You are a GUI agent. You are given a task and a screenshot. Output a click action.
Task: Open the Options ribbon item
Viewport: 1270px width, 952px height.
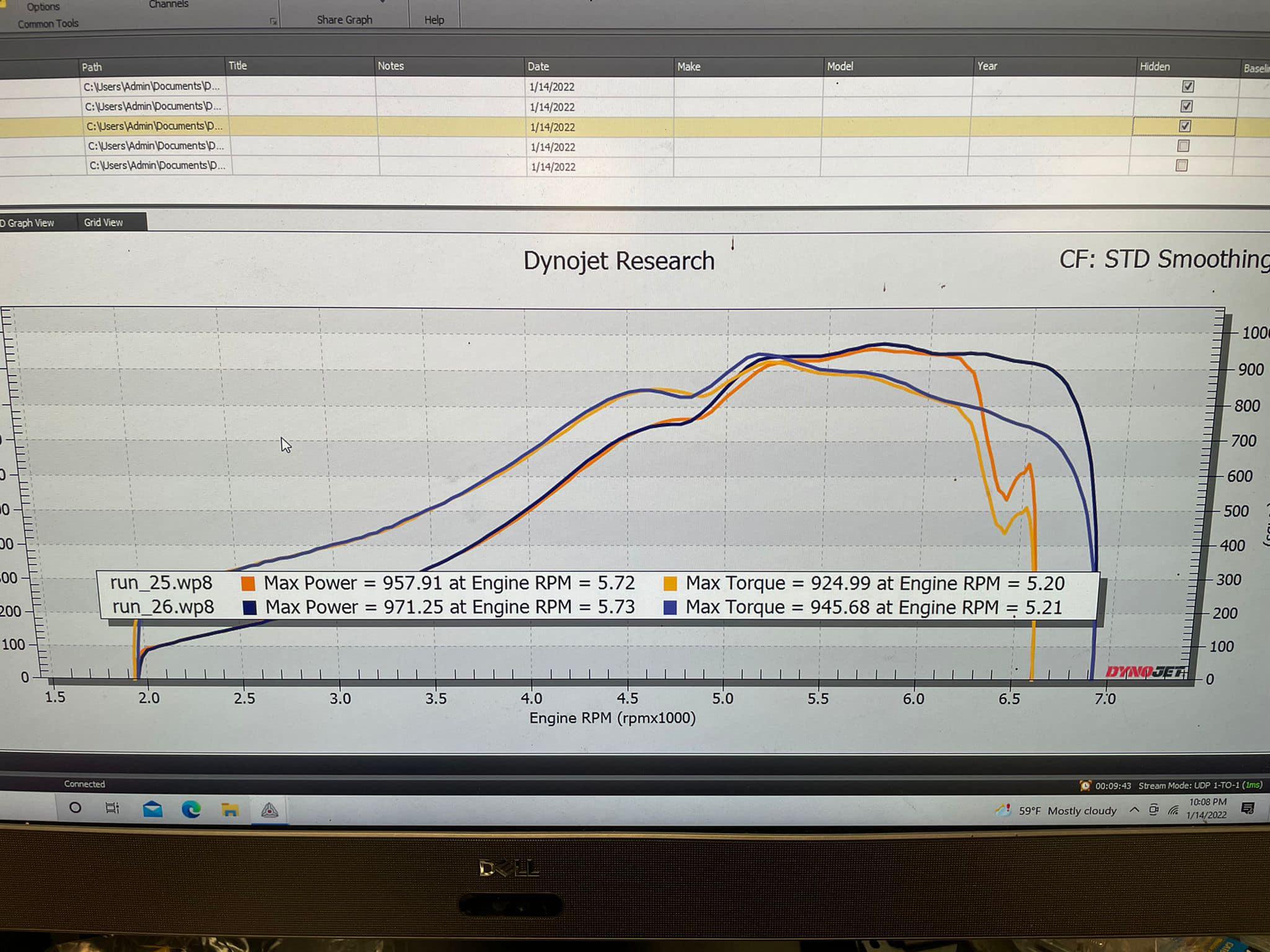[43, 7]
